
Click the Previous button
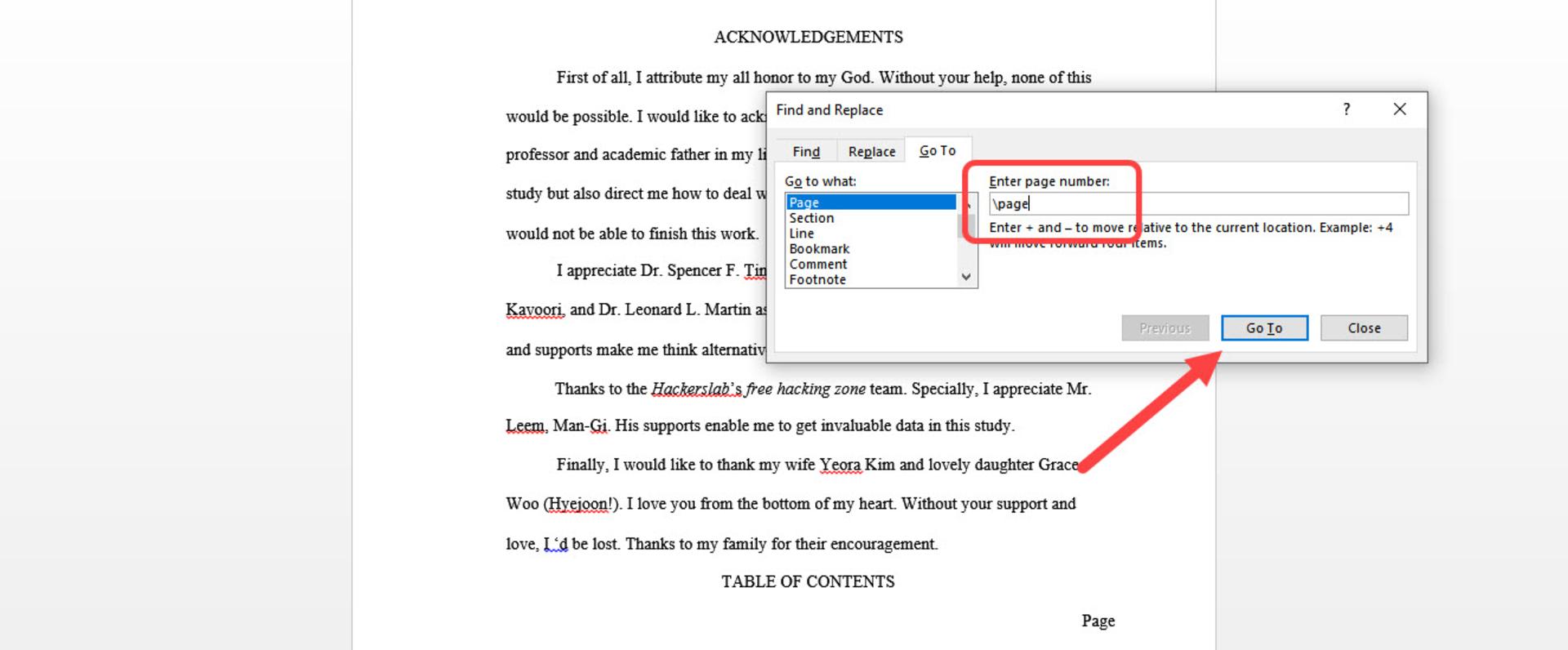pyautogui.click(x=1165, y=327)
